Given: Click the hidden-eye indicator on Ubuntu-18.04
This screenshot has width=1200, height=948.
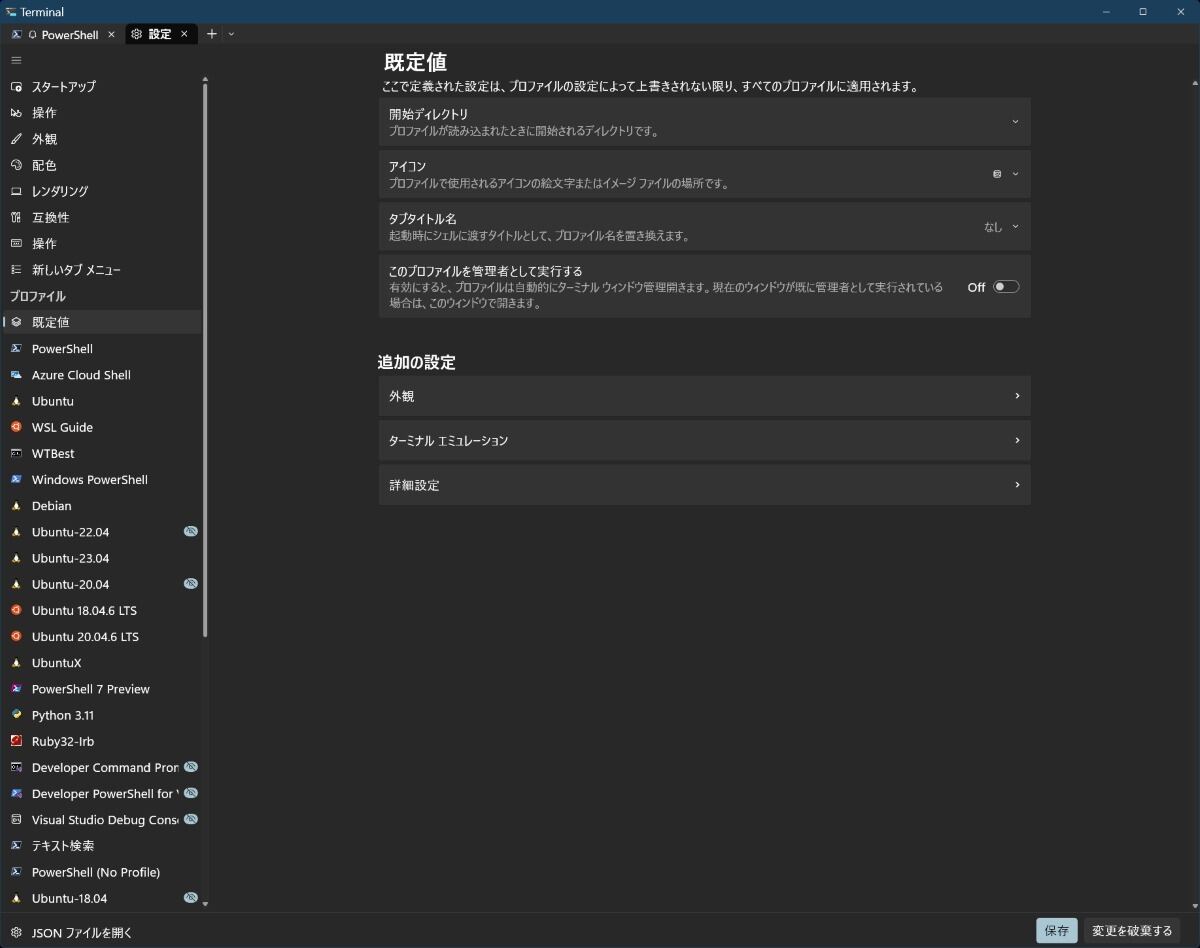Looking at the screenshot, I should [190, 898].
